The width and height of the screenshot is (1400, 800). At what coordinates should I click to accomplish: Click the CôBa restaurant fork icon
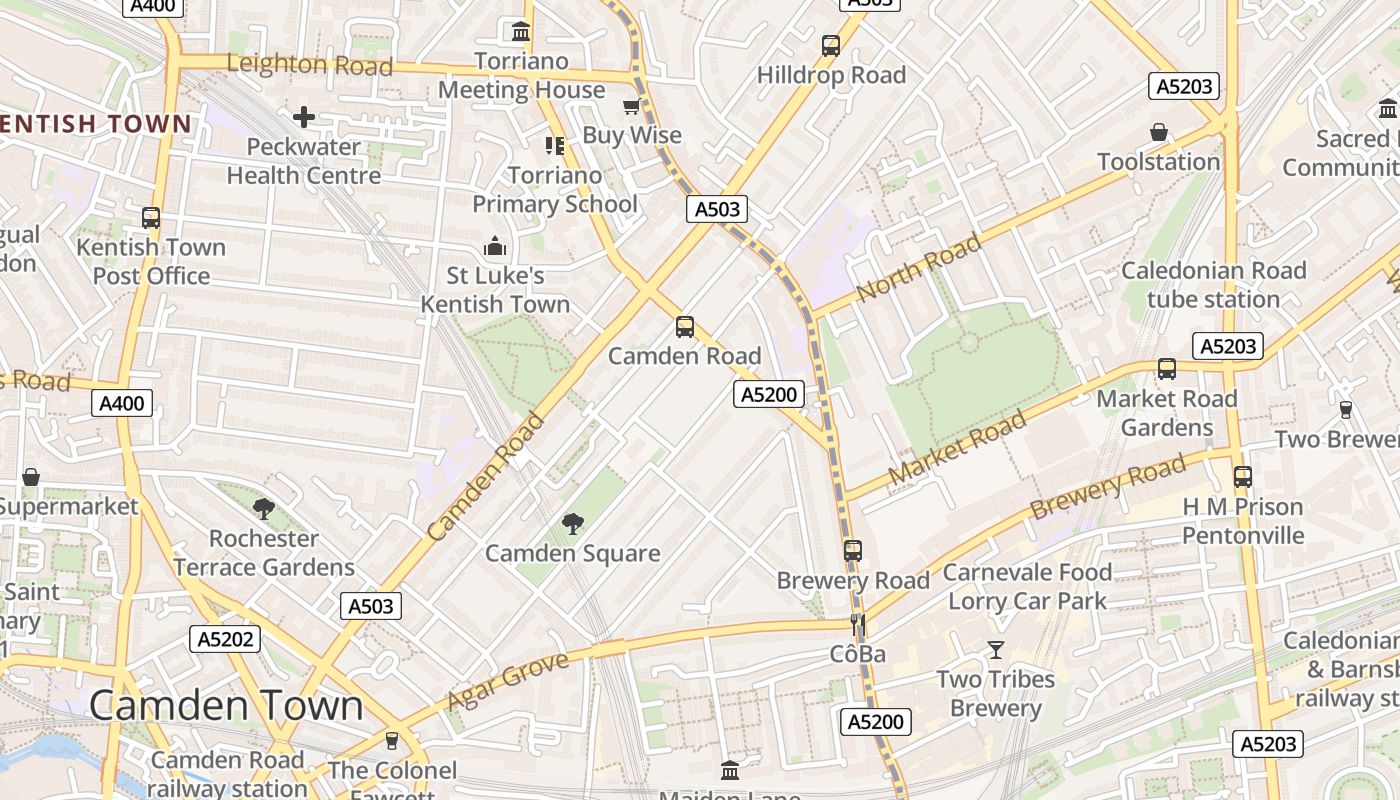[x=857, y=626]
